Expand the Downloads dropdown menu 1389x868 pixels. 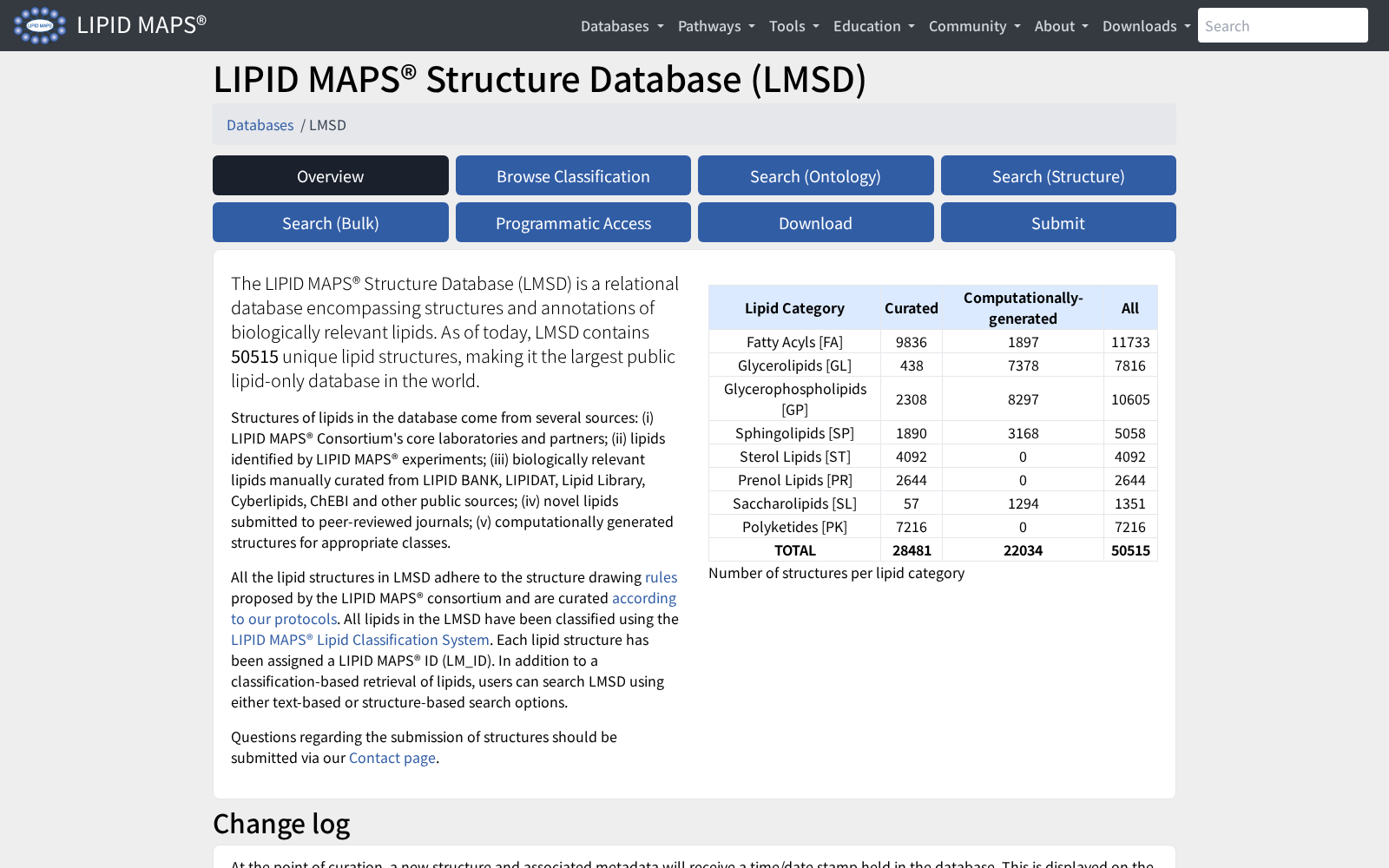[x=1146, y=26]
